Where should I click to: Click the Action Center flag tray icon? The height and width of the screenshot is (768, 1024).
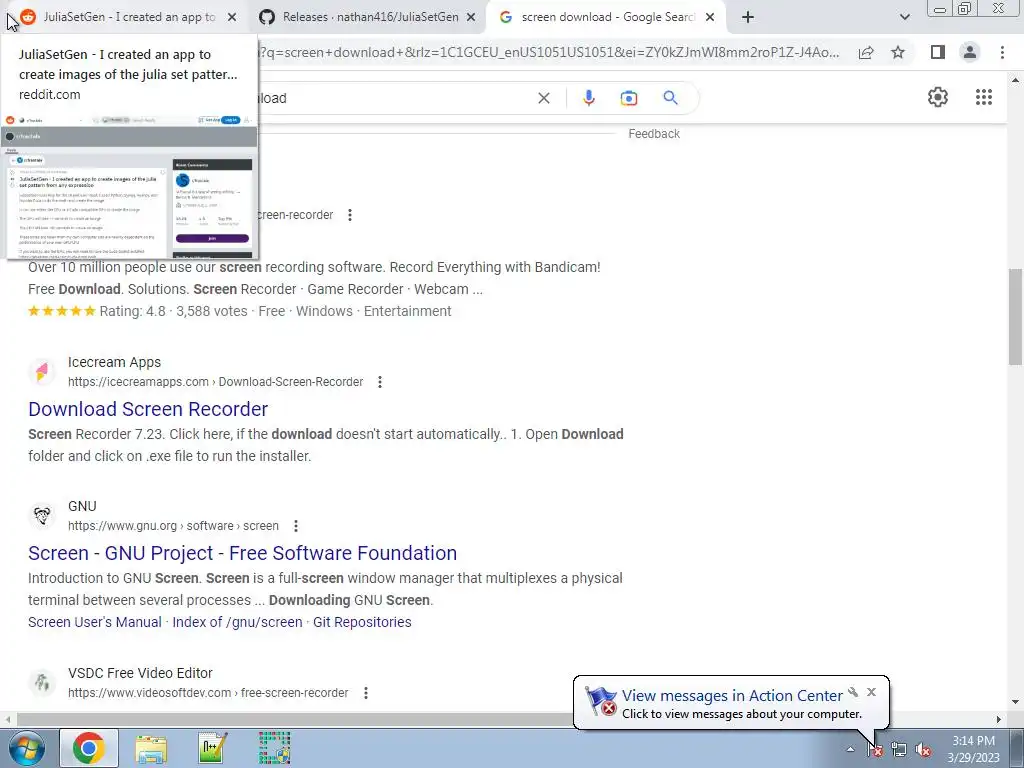(875, 750)
